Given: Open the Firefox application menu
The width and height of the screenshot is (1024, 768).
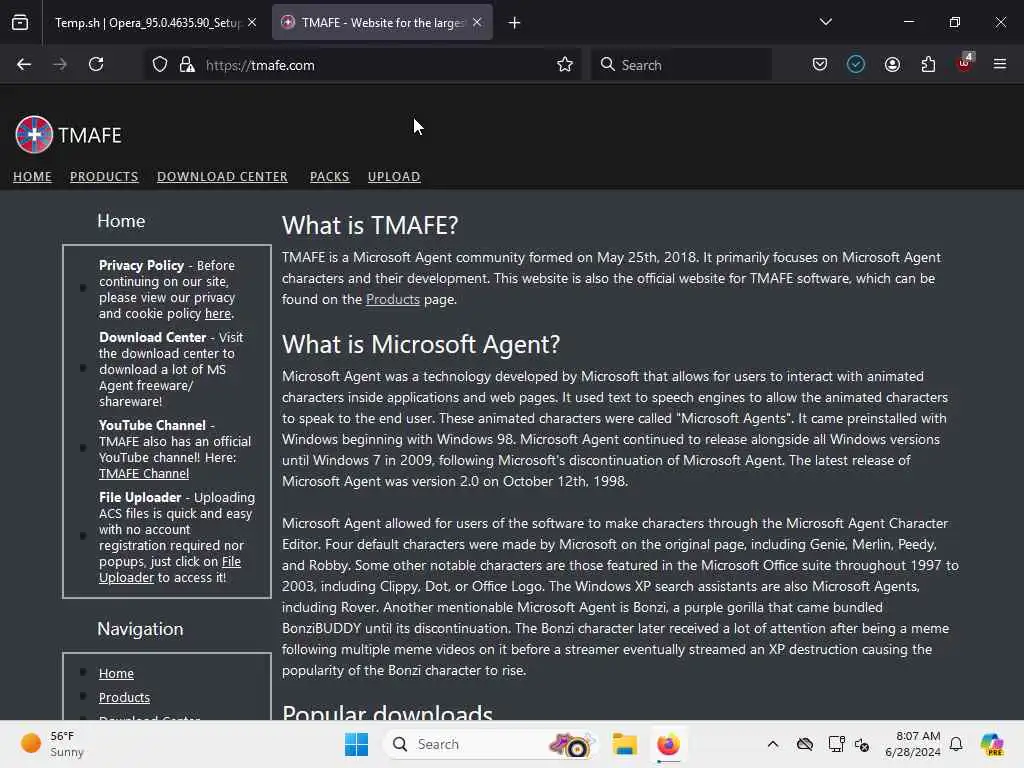Looking at the screenshot, I should (1000, 64).
